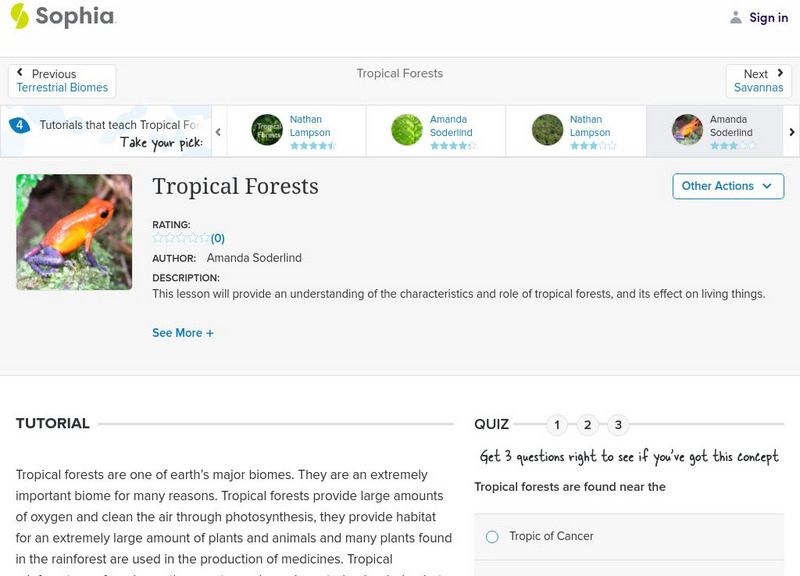Go to Next Savannas lesson
This screenshot has width=800, height=576.
(x=759, y=79)
